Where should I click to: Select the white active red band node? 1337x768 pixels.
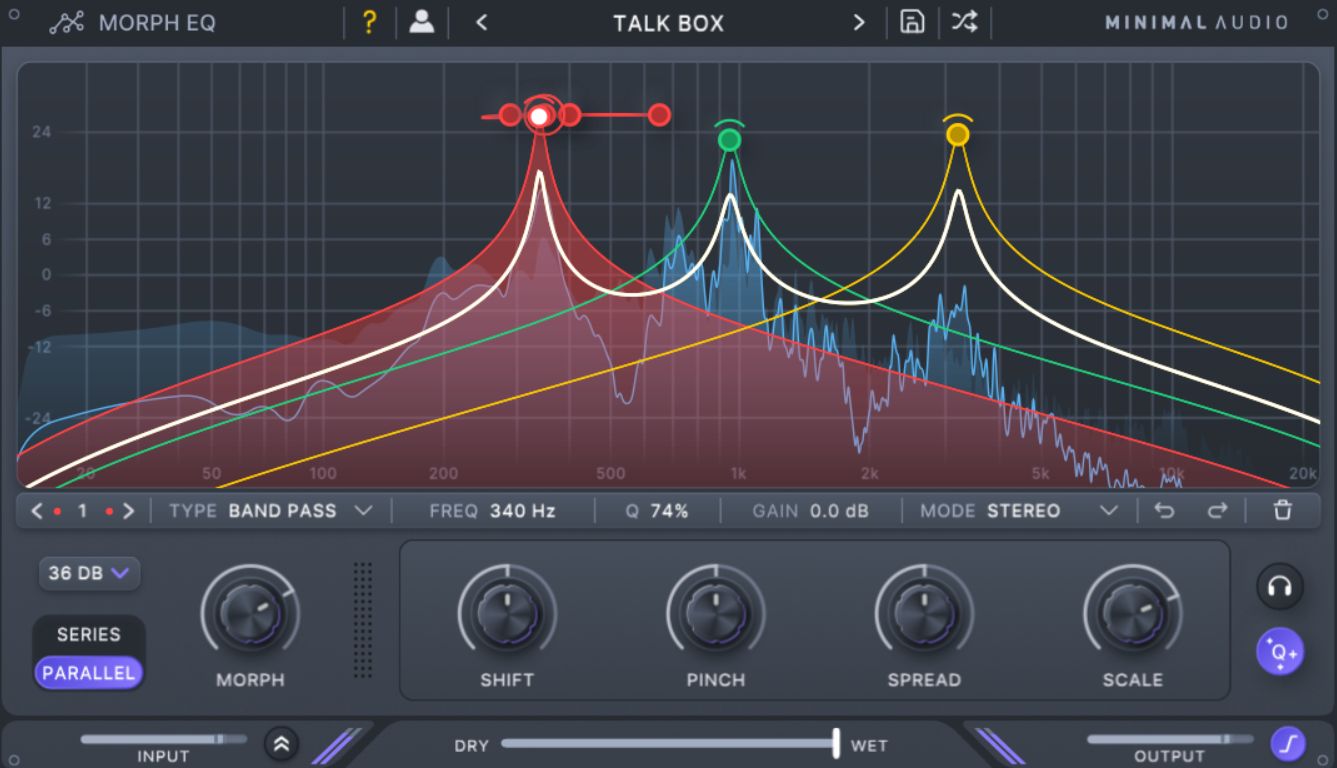pyautogui.click(x=539, y=116)
